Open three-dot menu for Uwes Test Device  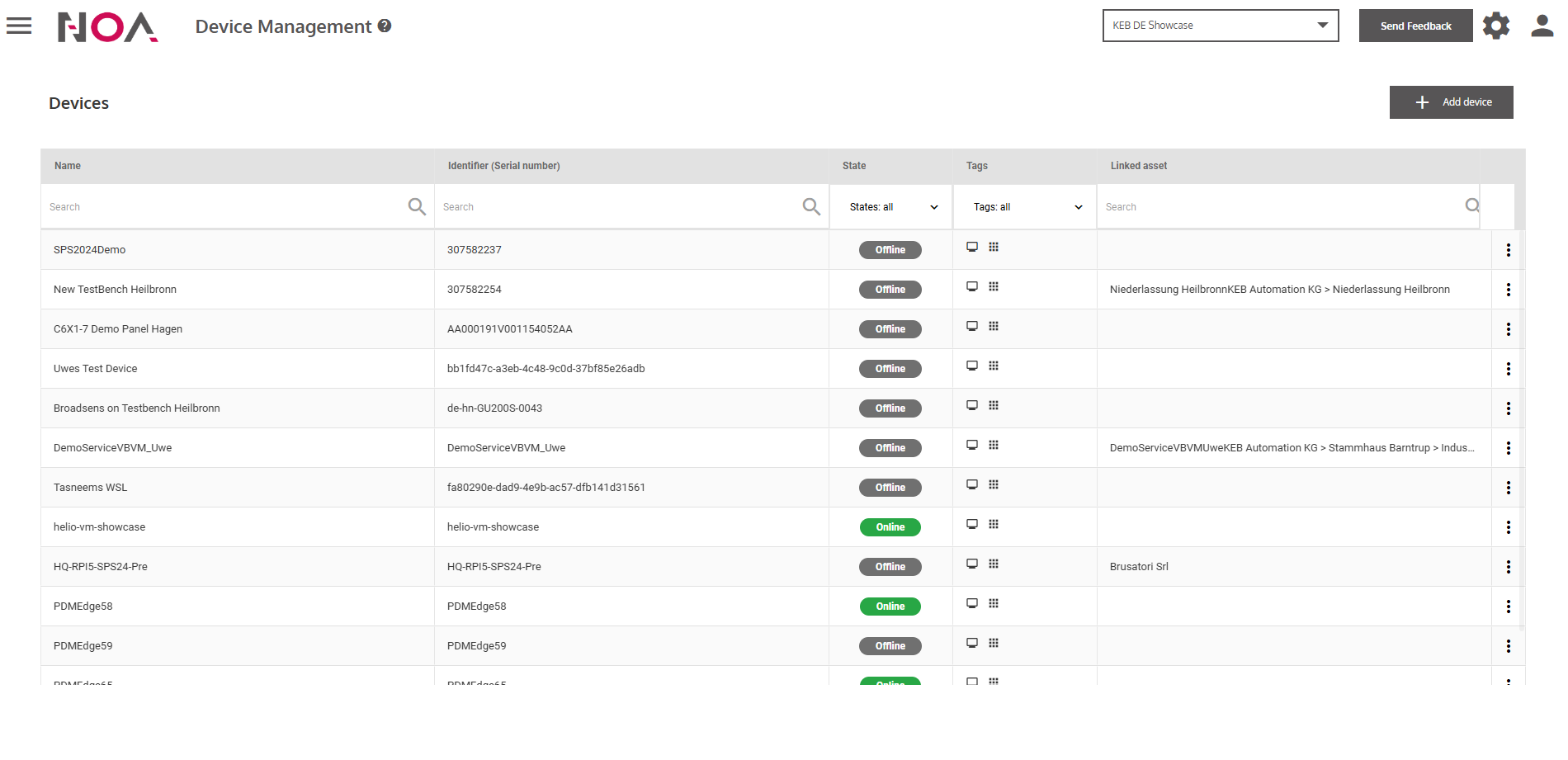coord(1508,369)
